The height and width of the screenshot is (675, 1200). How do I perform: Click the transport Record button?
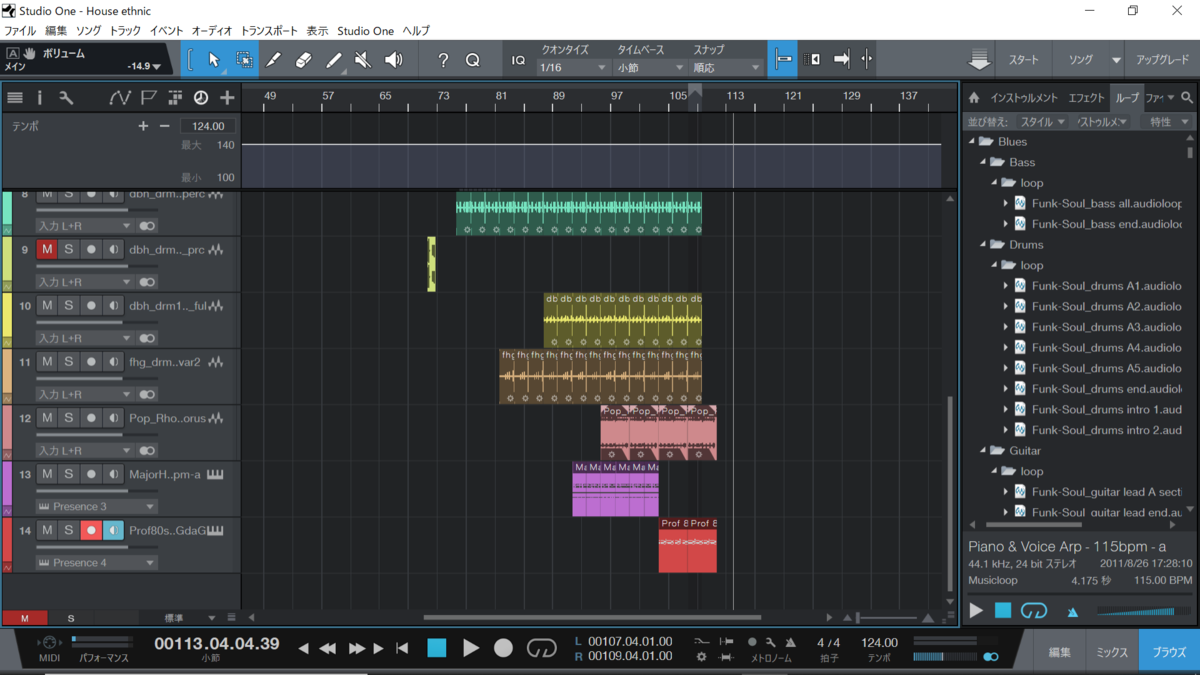pyautogui.click(x=503, y=648)
